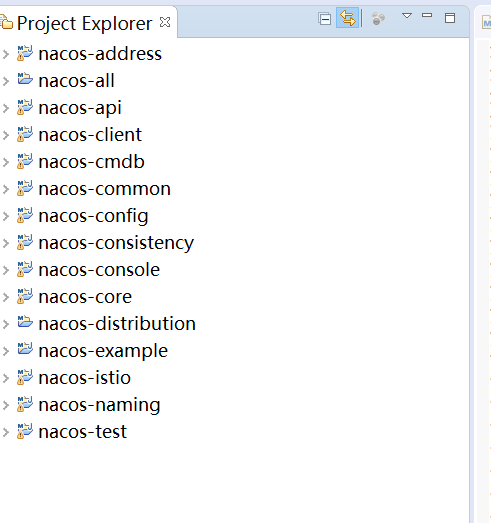This screenshot has height=523, width=491.
Task: Select the nacos-istio project label
Action: coord(84,378)
